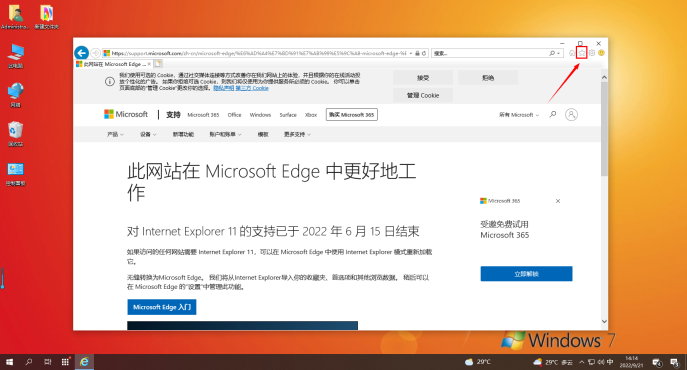Open the 第三方 Cookie link
This screenshot has width=687, height=370.
tap(252, 88)
